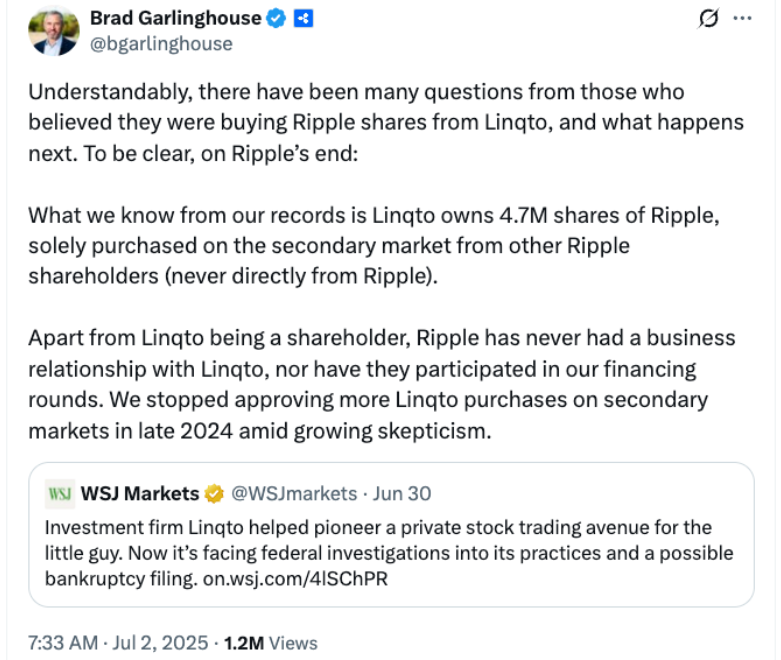
Task: Click the gold verified badge beside WSJ Markets
Action: (x=214, y=493)
